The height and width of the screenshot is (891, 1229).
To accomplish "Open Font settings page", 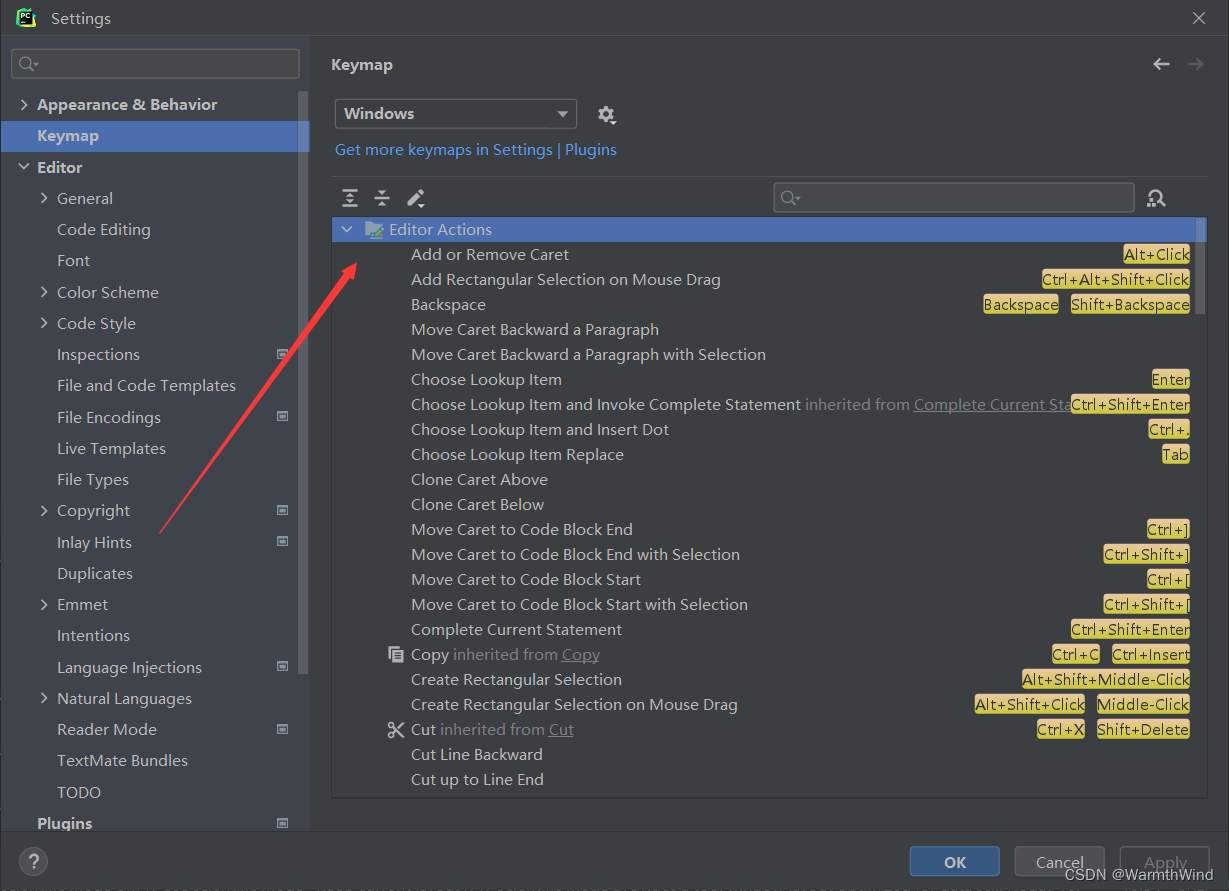I will [73, 260].
